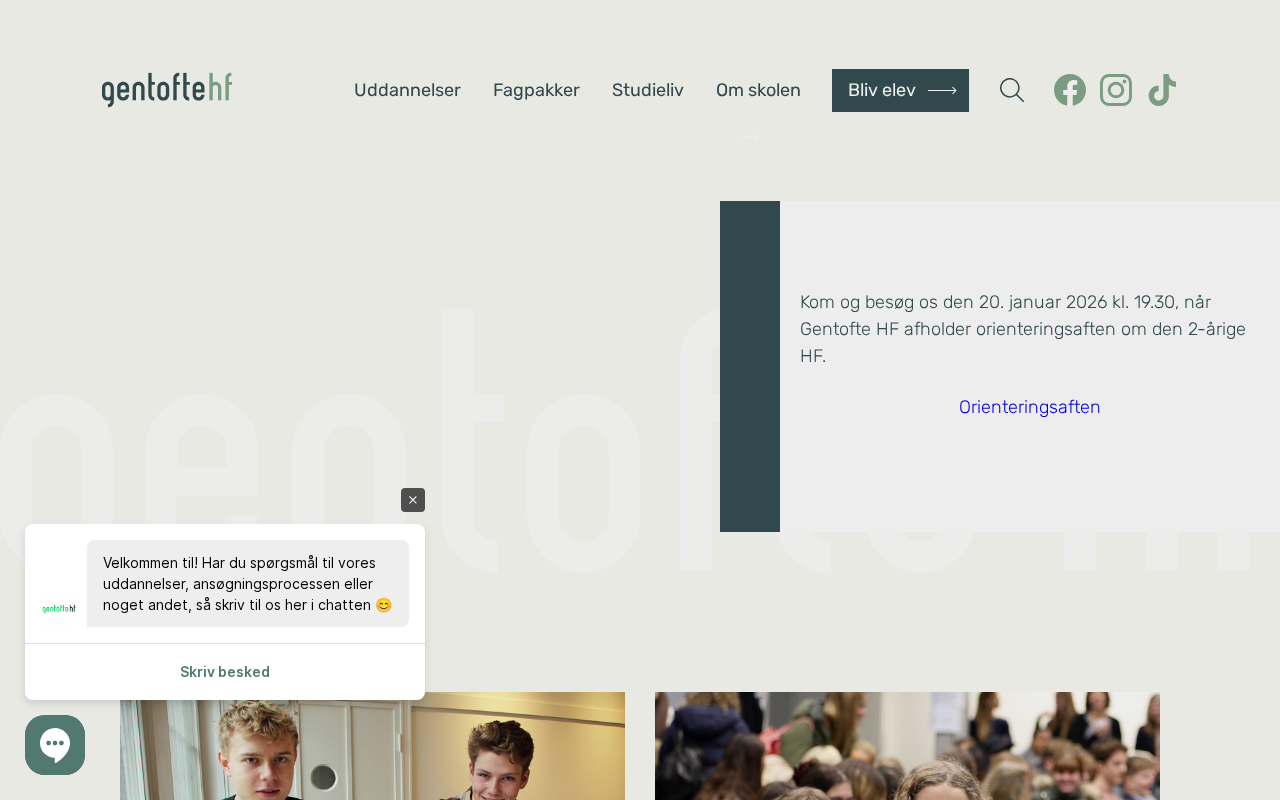Open the Om skolen menu
This screenshot has height=800, width=1280.
click(758, 90)
